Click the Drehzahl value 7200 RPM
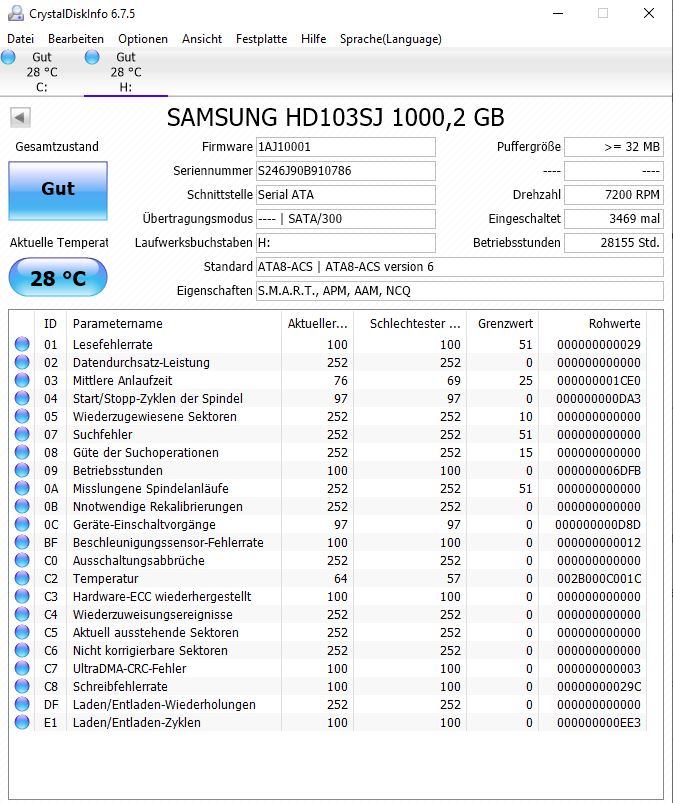This screenshot has width=673, height=803. pyautogui.click(x=614, y=195)
